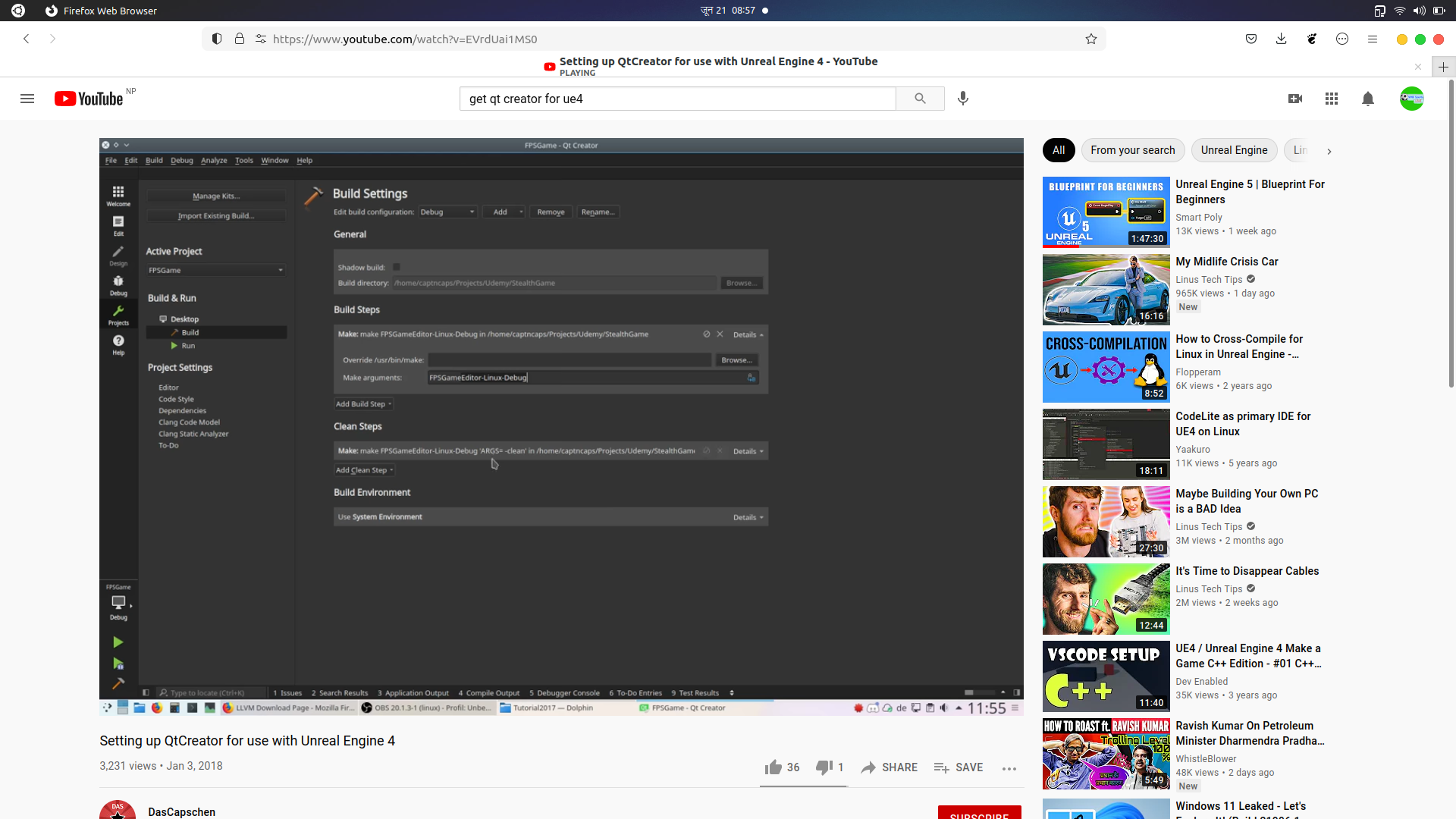Select the All filter chip
Viewport: 1456px width, 819px height.
(1059, 150)
